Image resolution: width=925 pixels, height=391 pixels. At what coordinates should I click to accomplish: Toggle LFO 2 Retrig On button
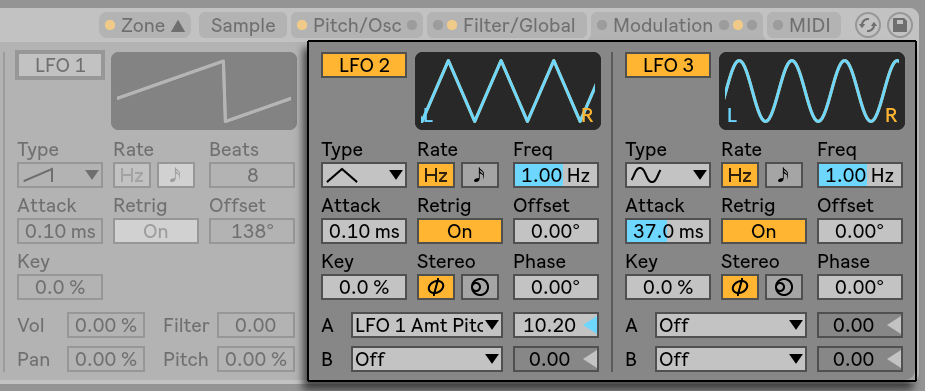[460, 231]
